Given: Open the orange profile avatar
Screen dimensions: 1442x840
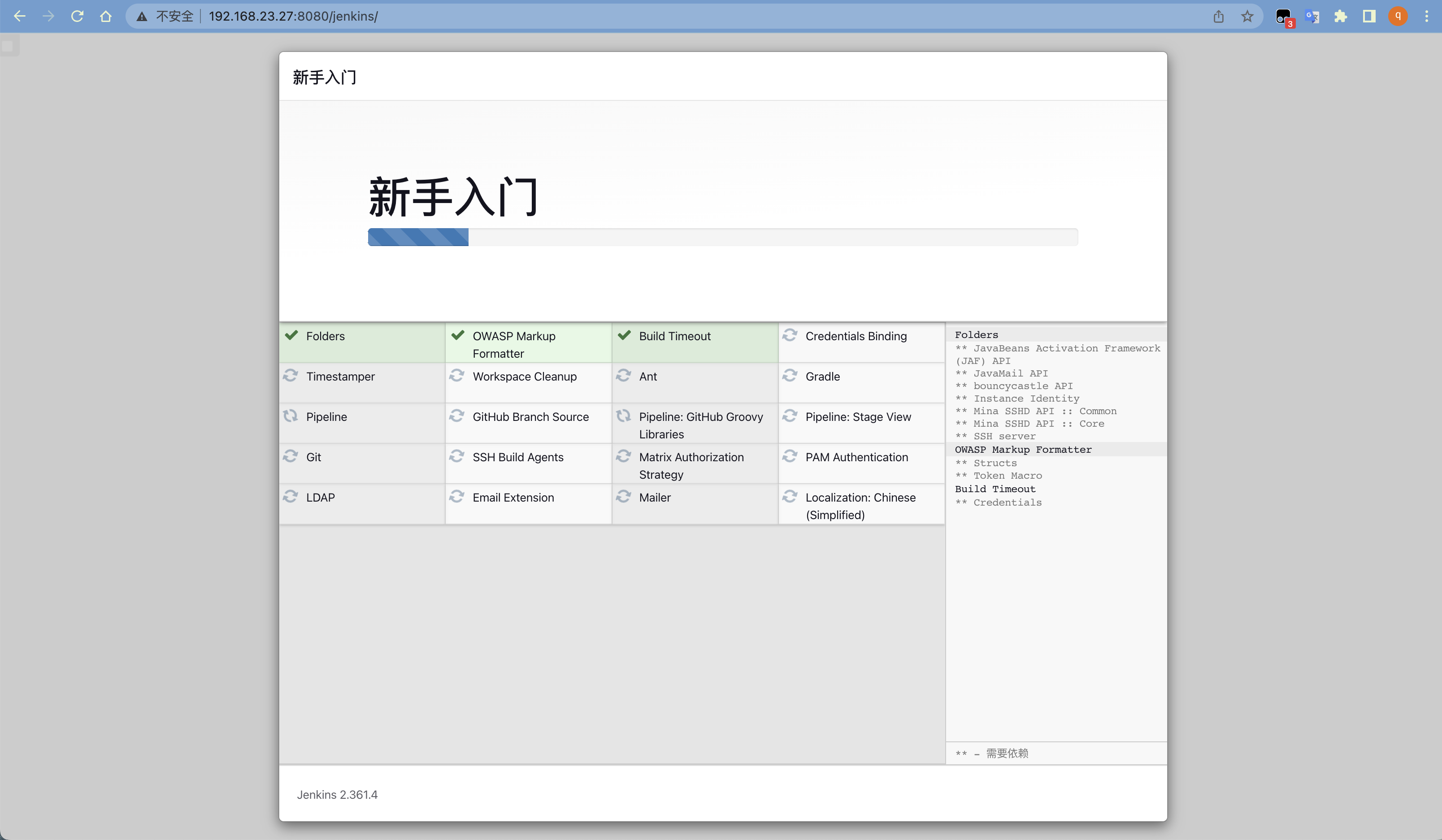Looking at the screenshot, I should coord(1398,16).
